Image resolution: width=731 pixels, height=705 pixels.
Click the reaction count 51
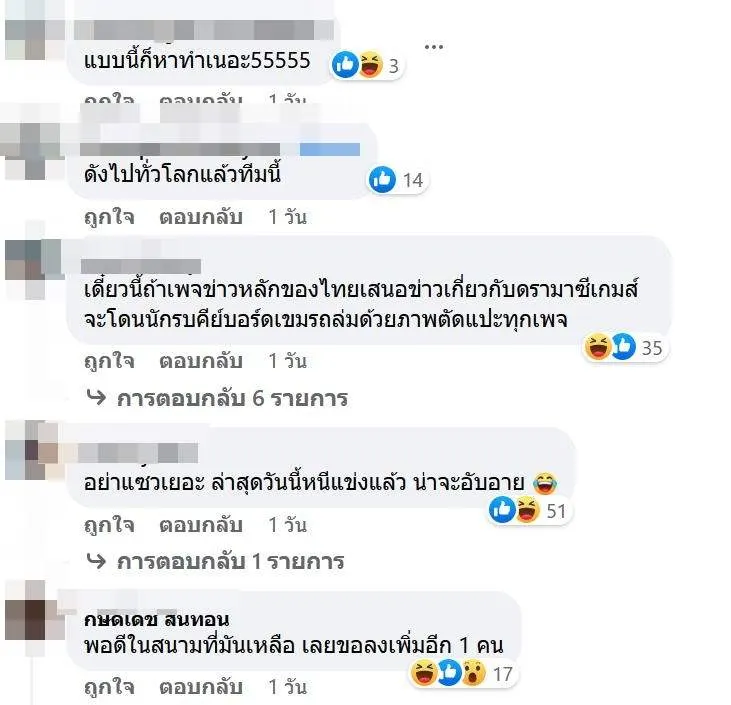tap(556, 511)
